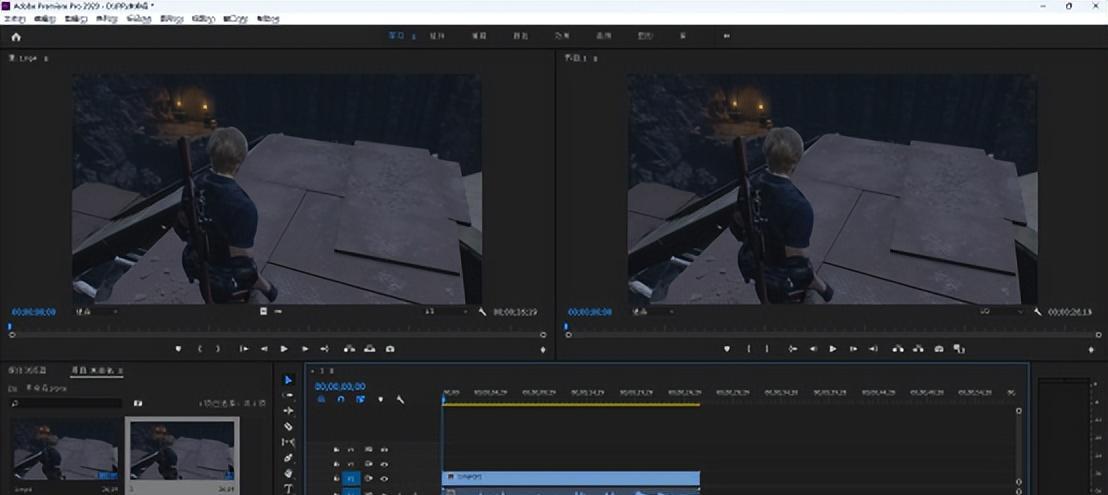
Task: Toggle V1 track output eye
Action: 384,479
